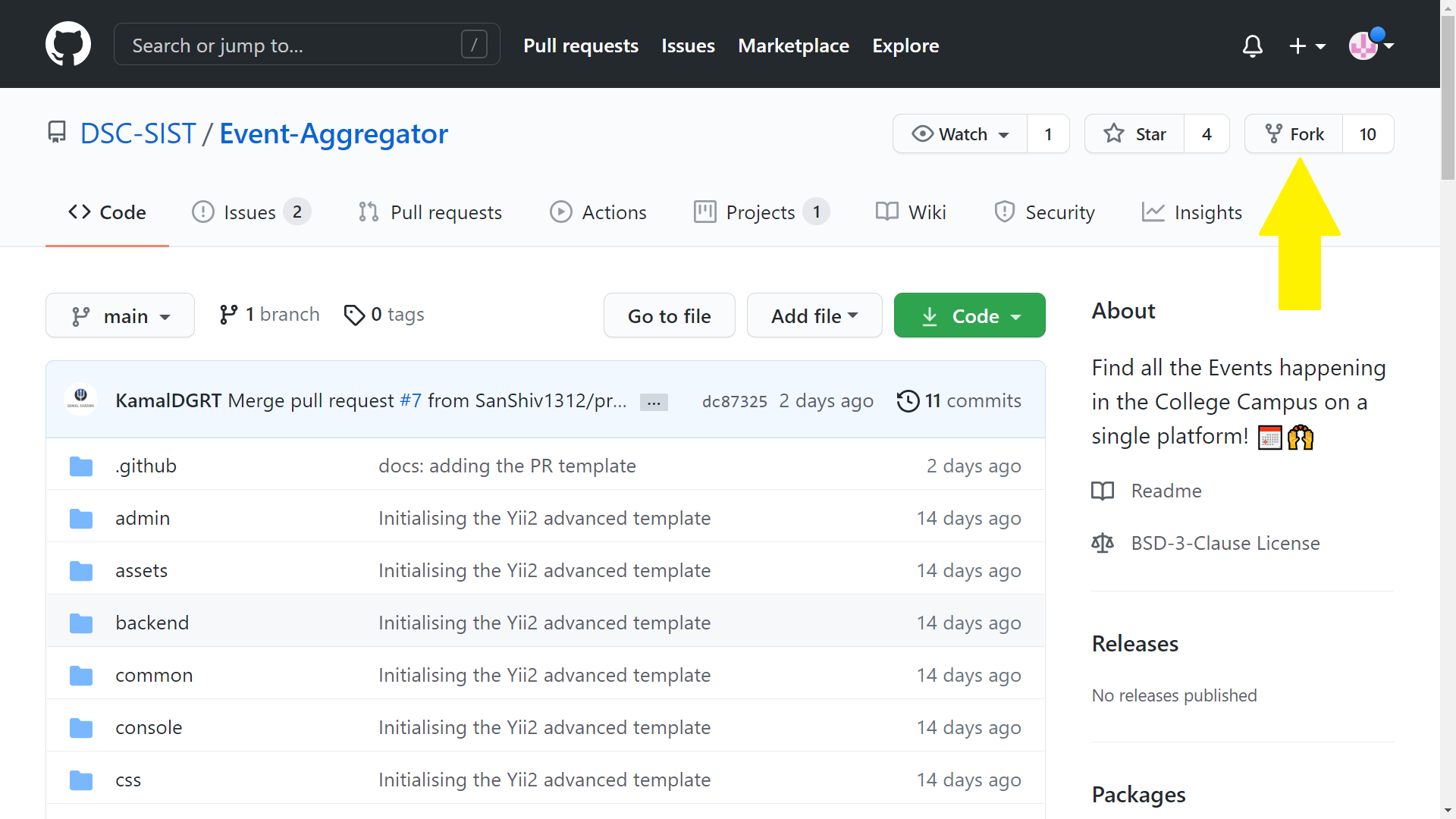
Task: Open pull request #7 link
Action: point(410,400)
